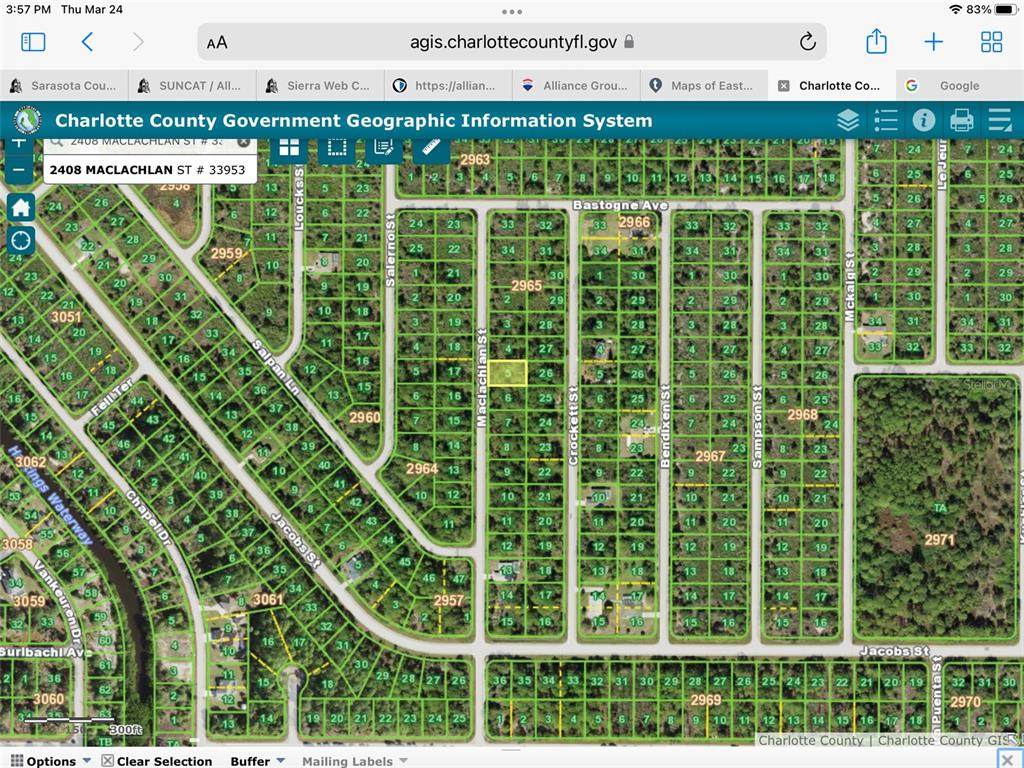Screen dimensions: 1024x768
Task: Click block number 2969 label
Action: click(x=705, y=699)
